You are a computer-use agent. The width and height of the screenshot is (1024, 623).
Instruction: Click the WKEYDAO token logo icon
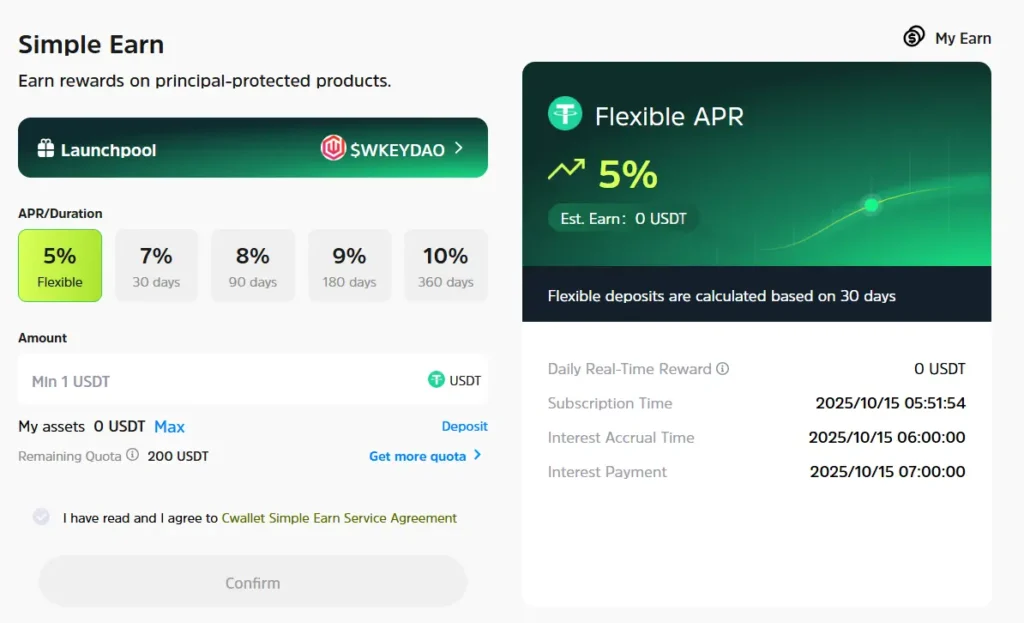click(333, 148)
